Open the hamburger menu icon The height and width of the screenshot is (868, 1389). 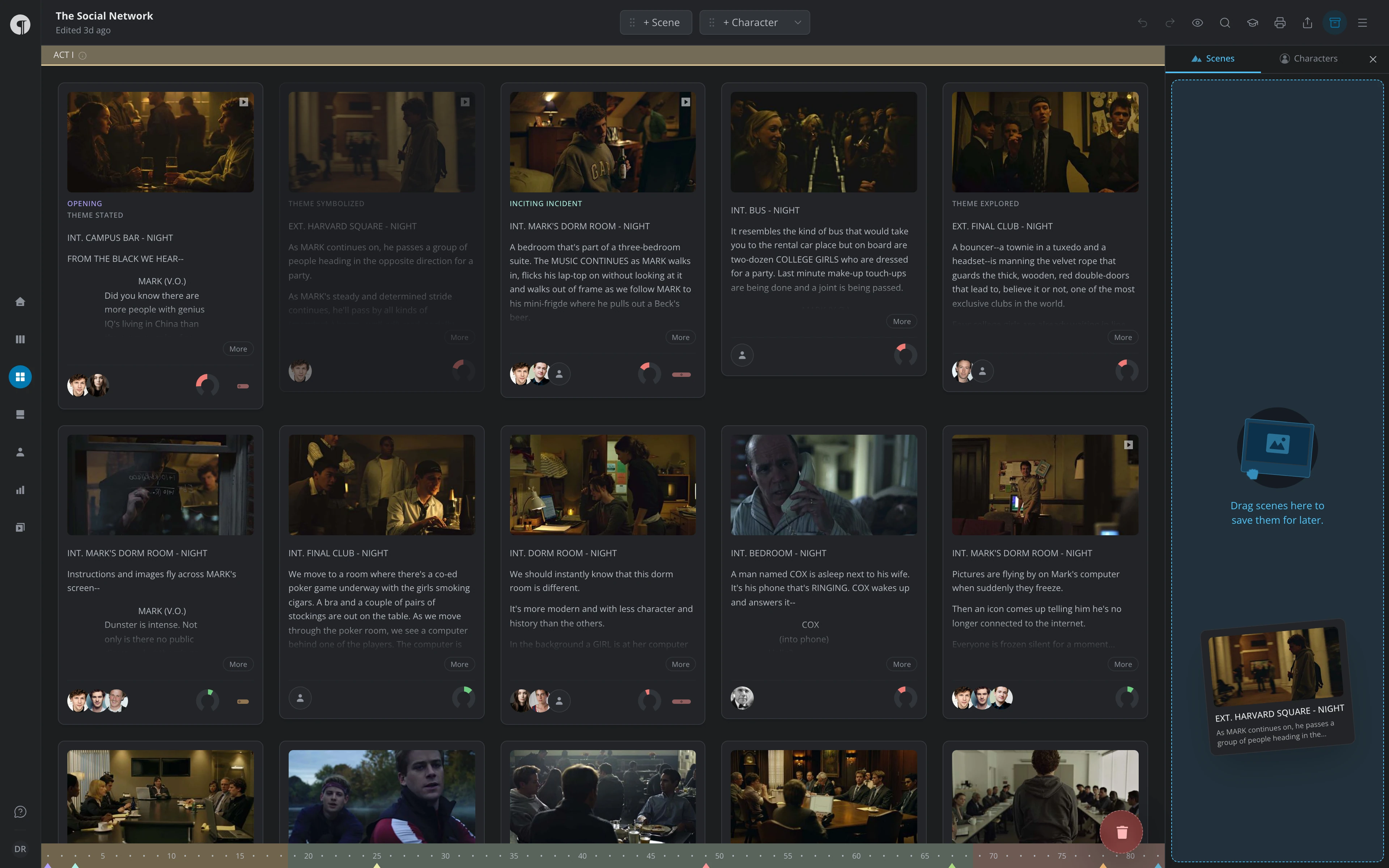pyautogui.click(x=1363, y=22)
